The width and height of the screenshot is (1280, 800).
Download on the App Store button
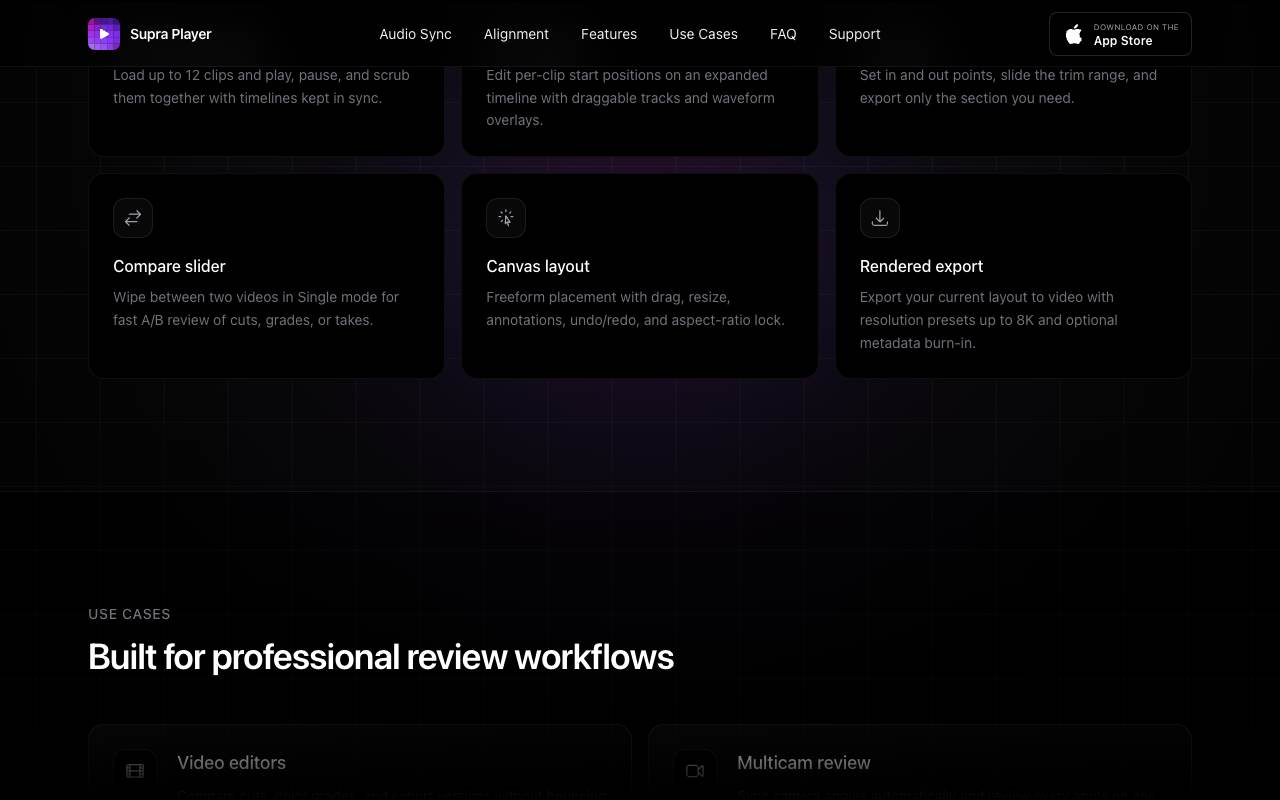point(1120,34)
